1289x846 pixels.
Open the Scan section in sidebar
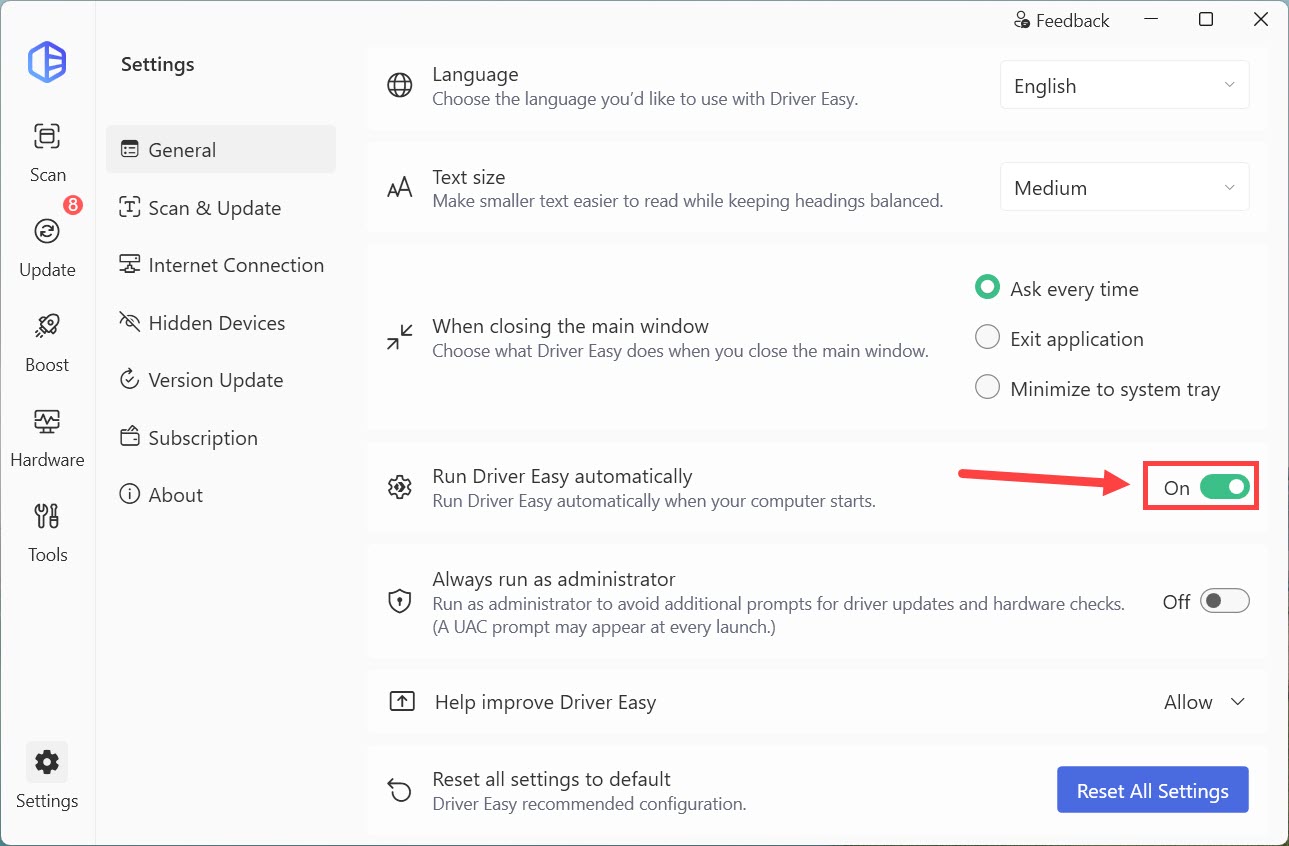click(x=47, y=152)
